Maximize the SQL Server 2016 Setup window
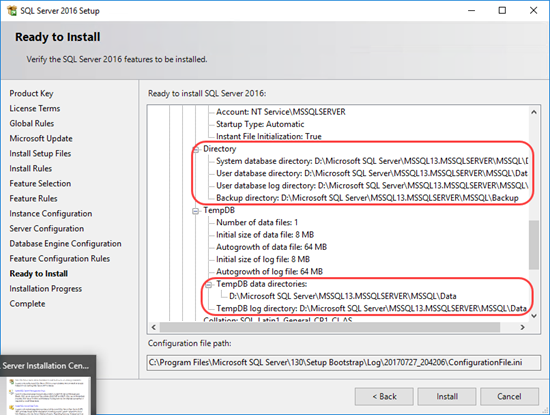Screen dimensions: 550x415 502,11
